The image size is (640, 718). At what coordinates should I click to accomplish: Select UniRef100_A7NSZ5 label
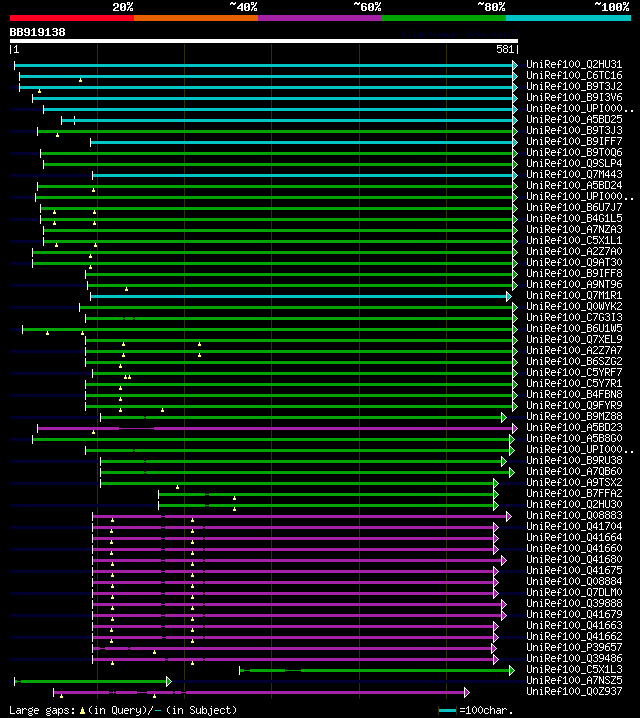(x=574, y=680)
